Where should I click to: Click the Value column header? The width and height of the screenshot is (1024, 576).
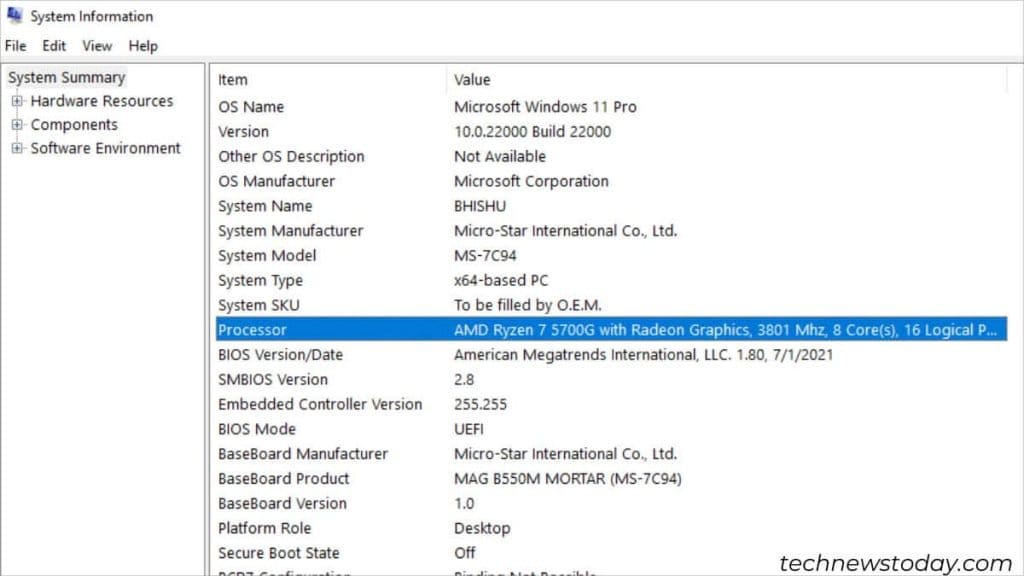(472, 80)
